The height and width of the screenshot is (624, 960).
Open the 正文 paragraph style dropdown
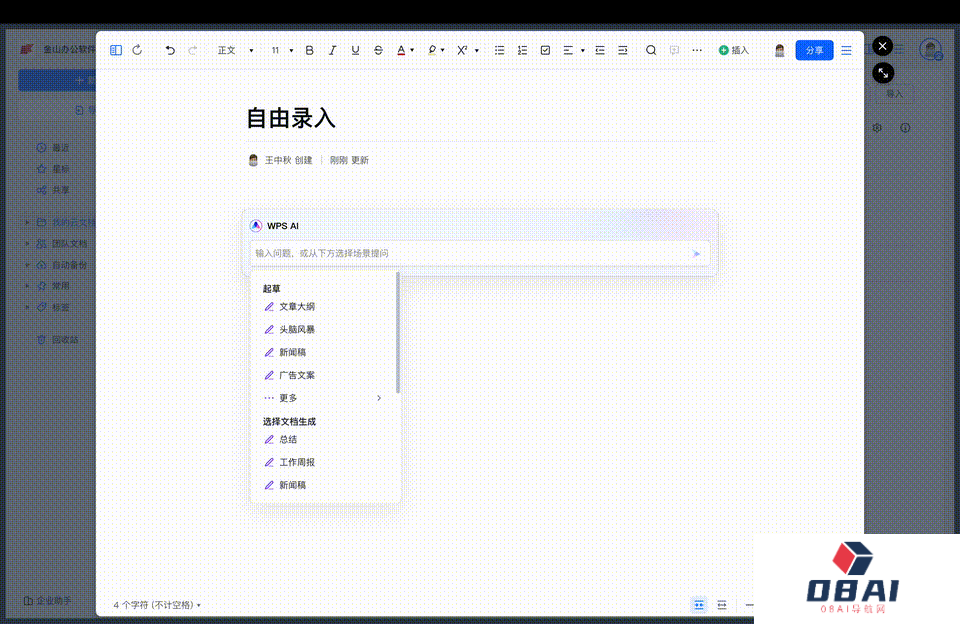click(235, 50)
